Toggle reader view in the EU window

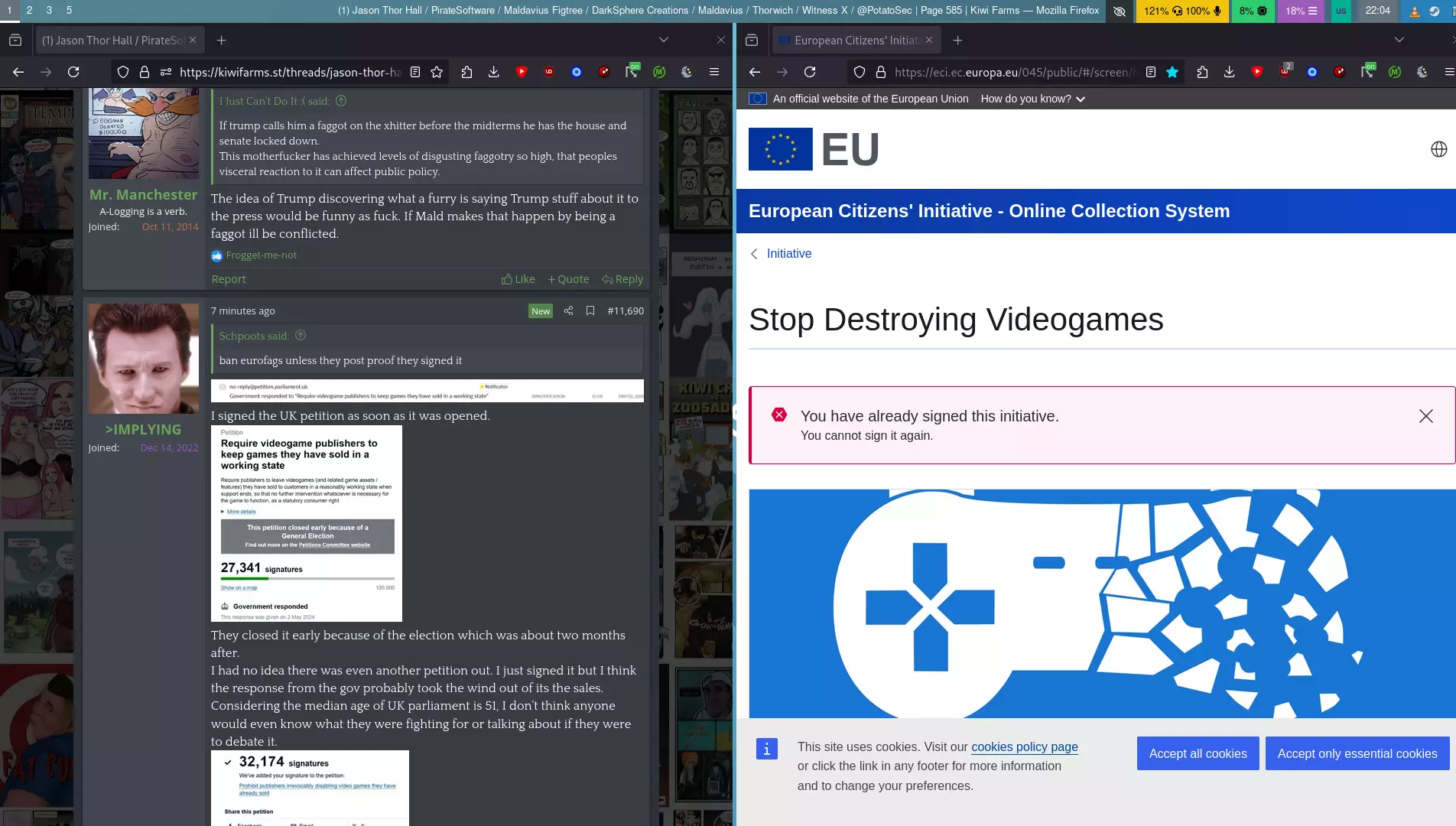tap(1151, 72)
